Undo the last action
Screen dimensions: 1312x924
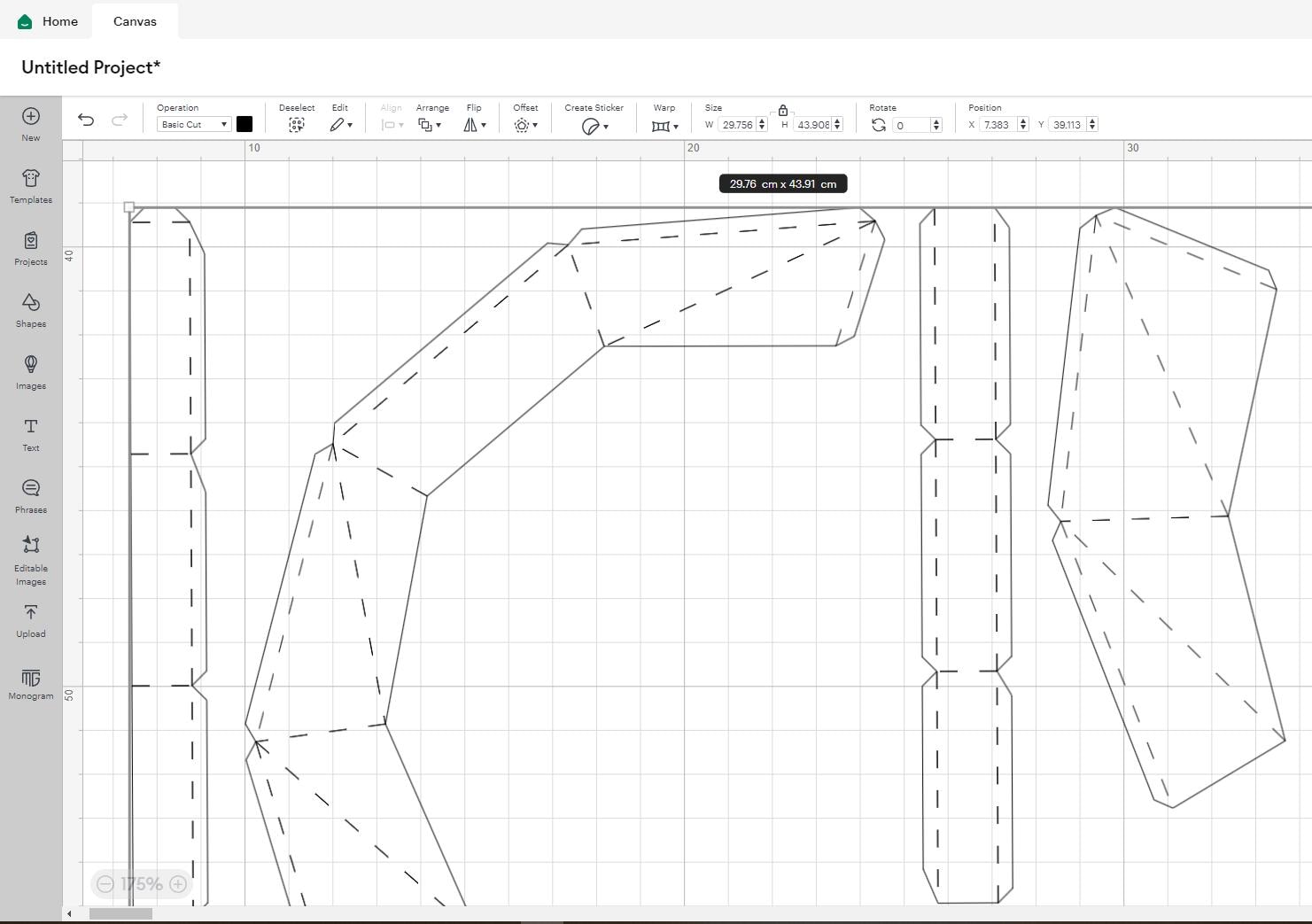(86, 120)
